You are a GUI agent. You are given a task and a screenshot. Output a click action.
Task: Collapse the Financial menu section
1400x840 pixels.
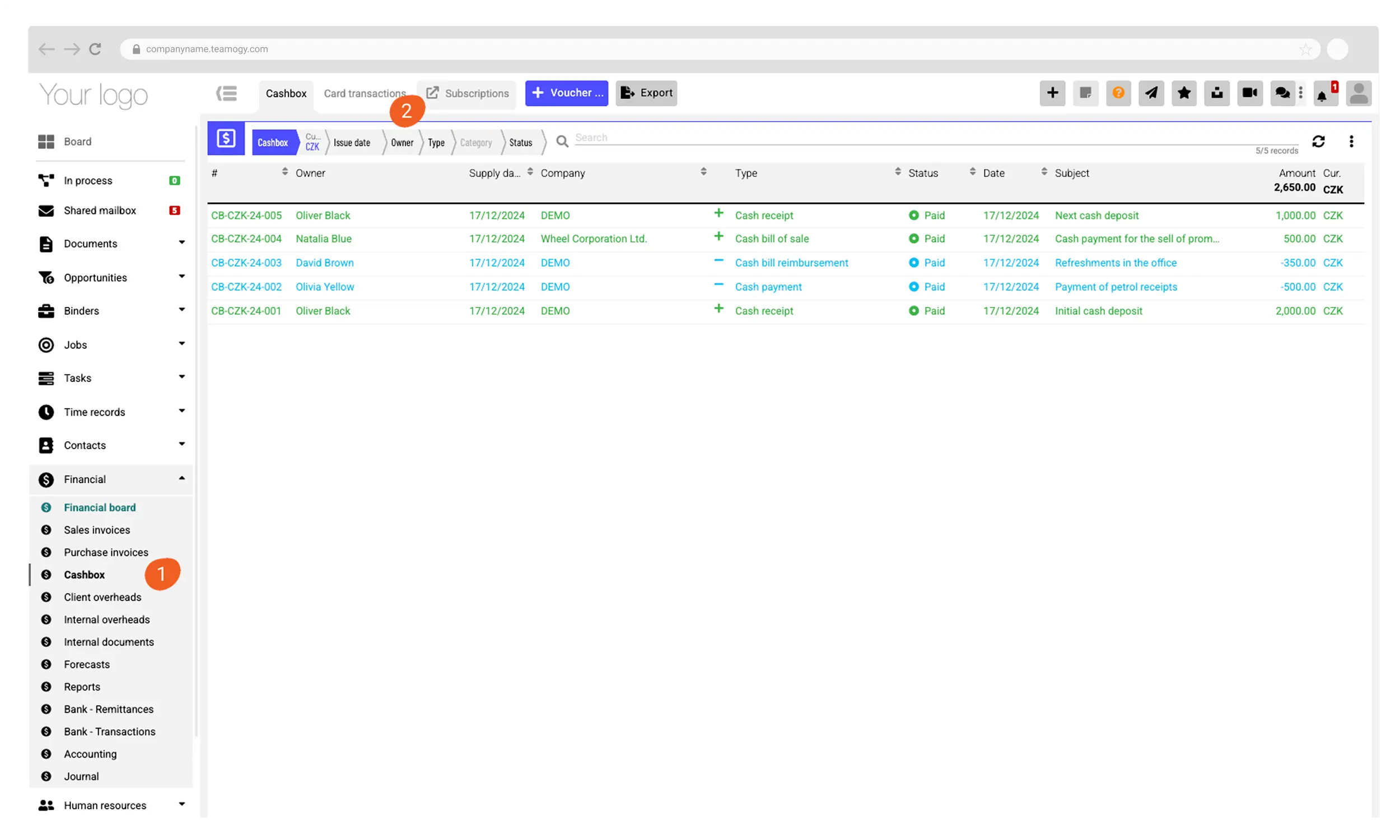[181, 479]
